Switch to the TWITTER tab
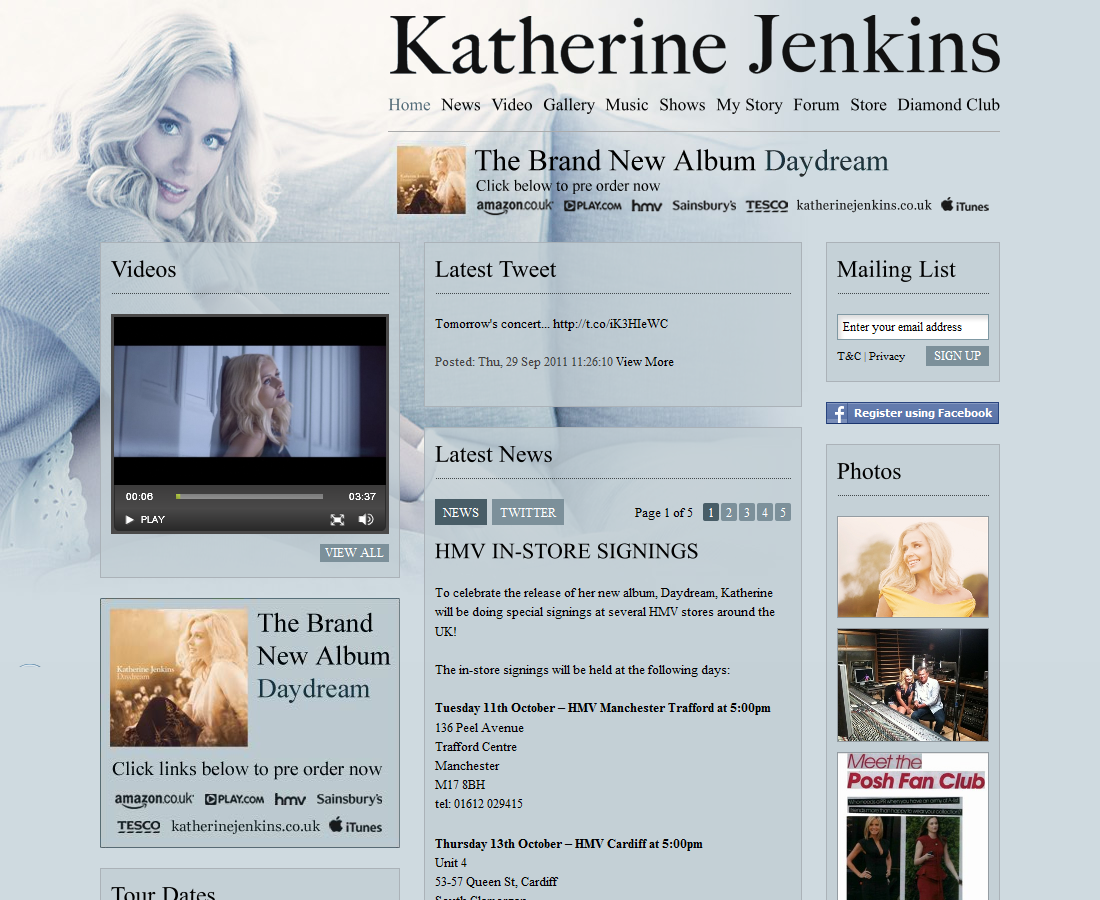The height and width of the screenshot is (900, 1100). tap(528, 512)
